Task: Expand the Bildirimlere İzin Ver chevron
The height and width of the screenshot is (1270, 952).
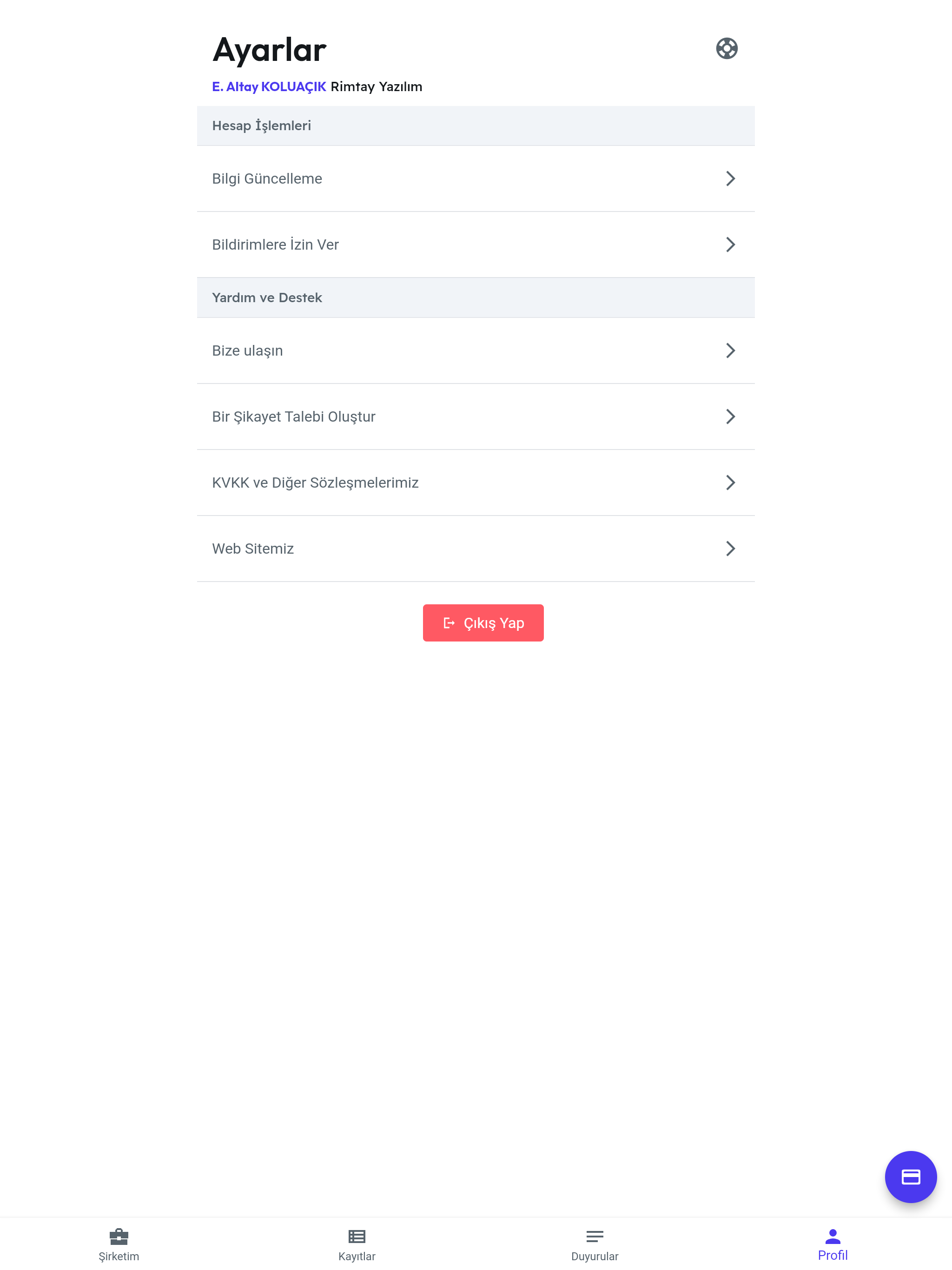Action: pos(730,245)
